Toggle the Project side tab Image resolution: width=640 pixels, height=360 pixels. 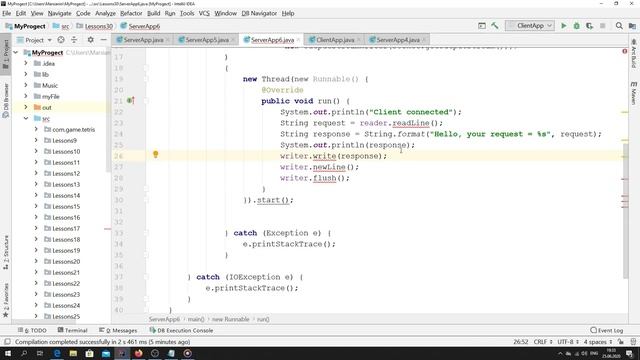[x=6, y=54]
